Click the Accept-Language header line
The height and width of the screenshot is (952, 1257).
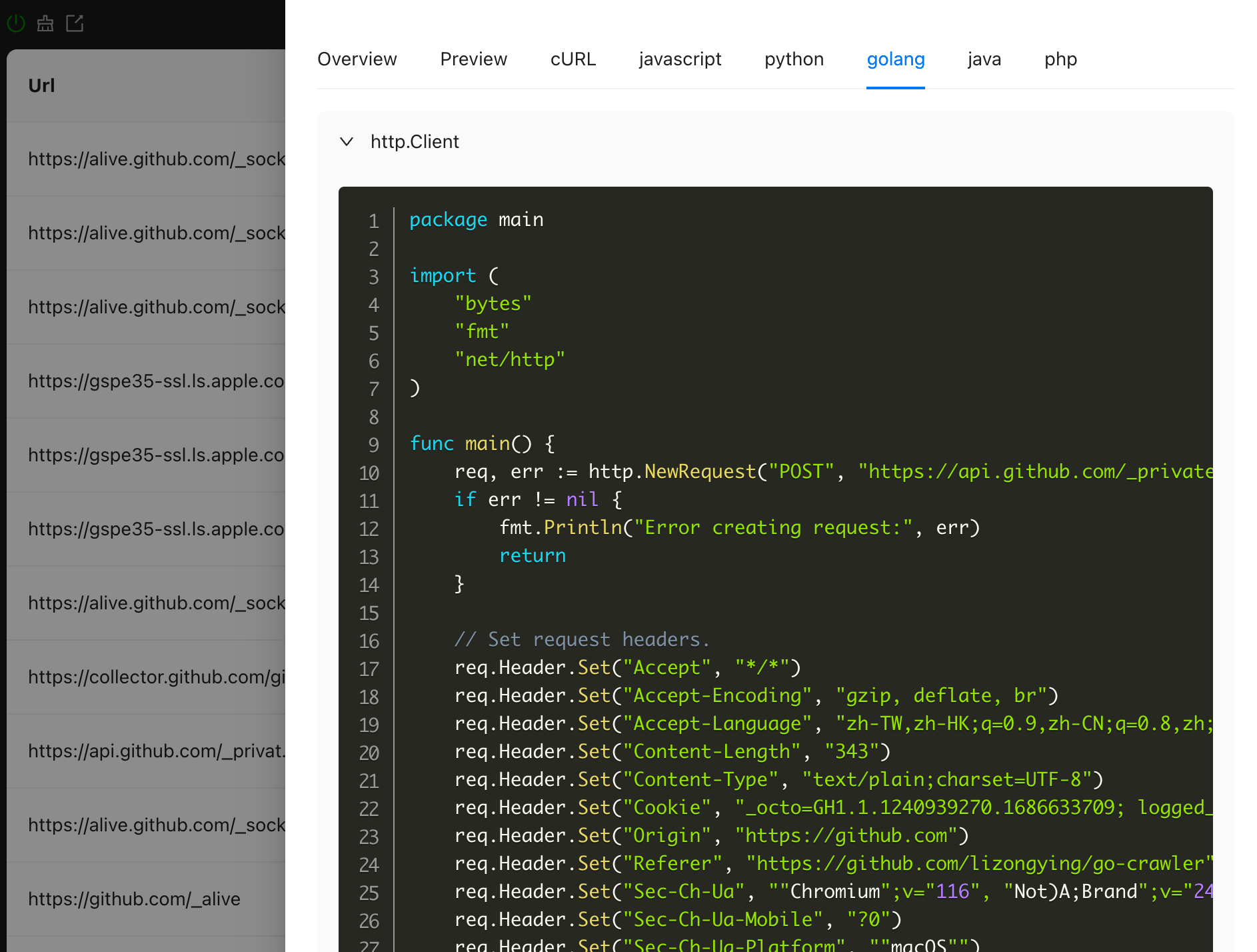tap(833, 724)
